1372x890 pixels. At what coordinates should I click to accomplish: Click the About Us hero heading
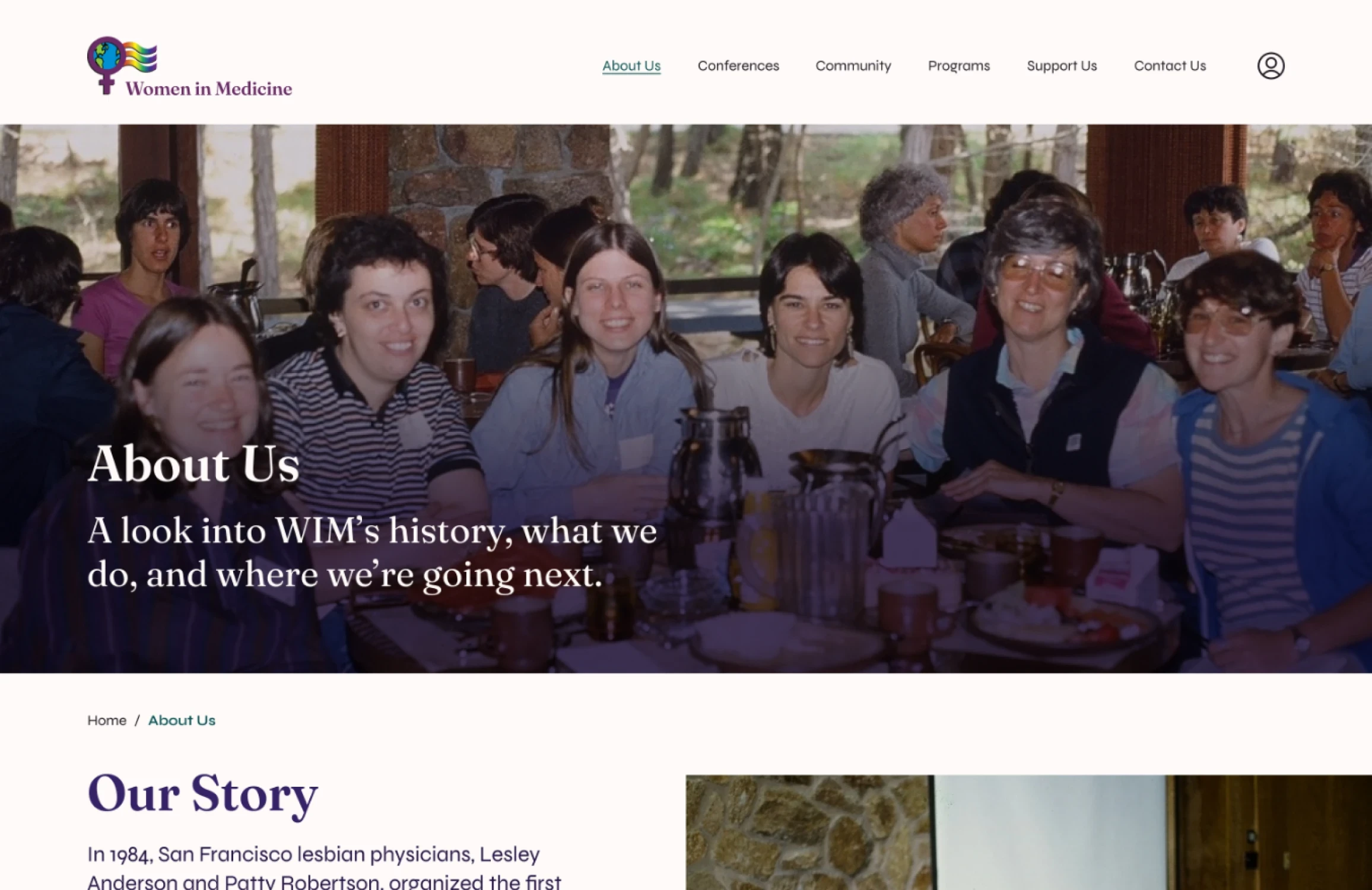[193, 464]
